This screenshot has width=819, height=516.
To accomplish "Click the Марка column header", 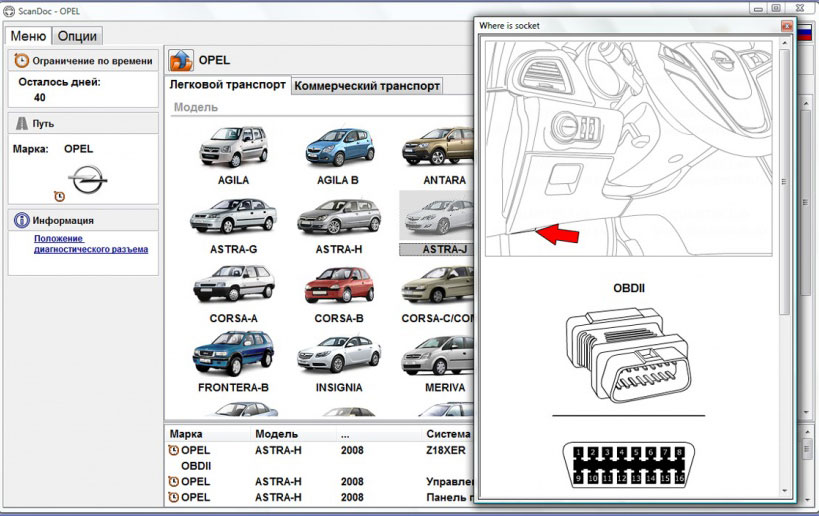I will (x=186, y=434).
